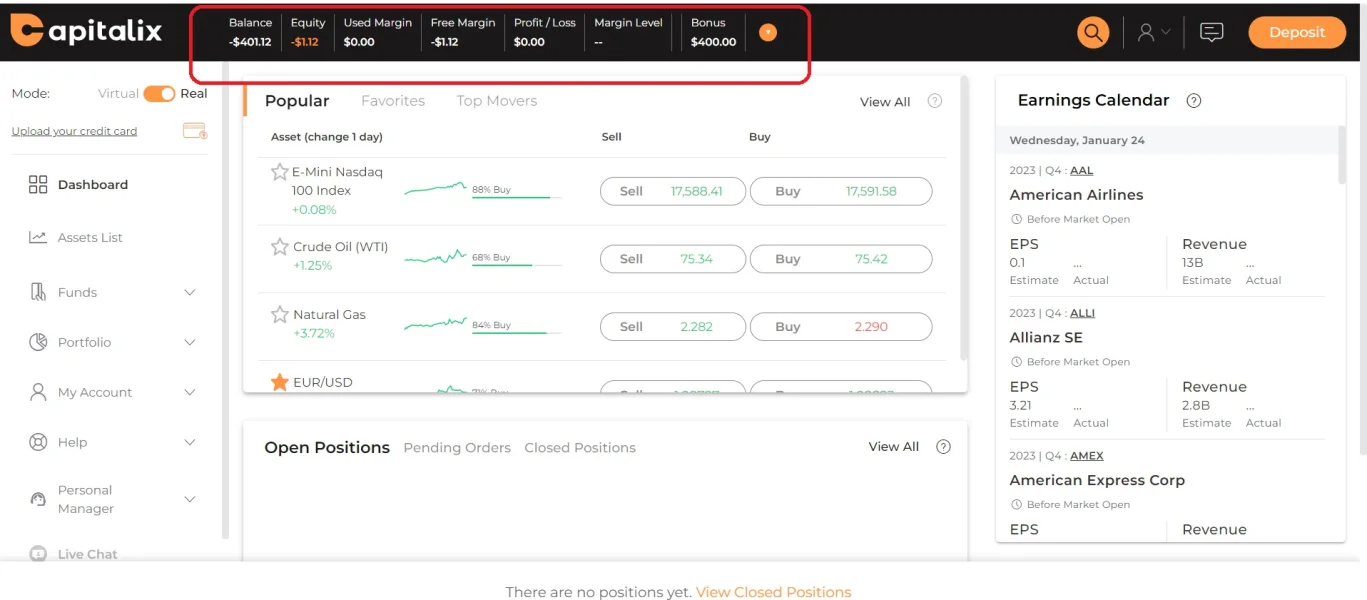
Task: Open the chat messages icon in header
Action: (x=1211, y=32)
